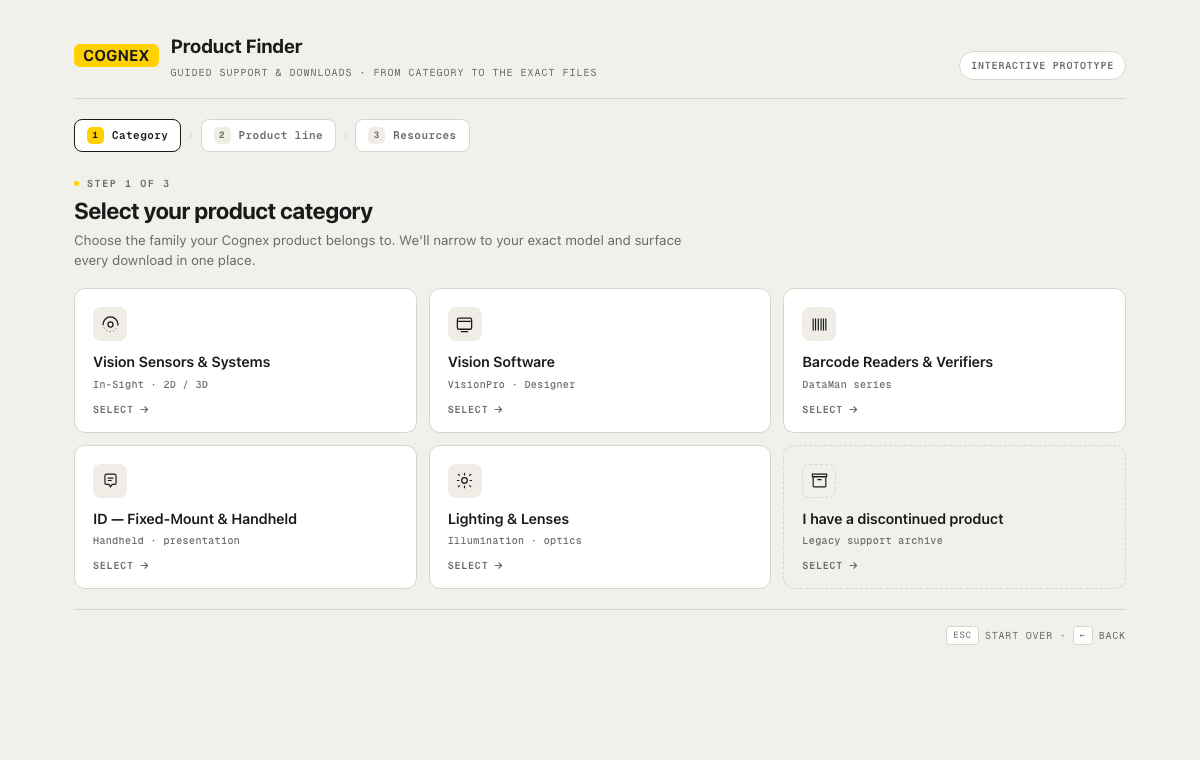Click the Vision Software monitor icon
The width and height of the screenshot is (1200, 760).
pyautogui.click(x=464, y=324)
